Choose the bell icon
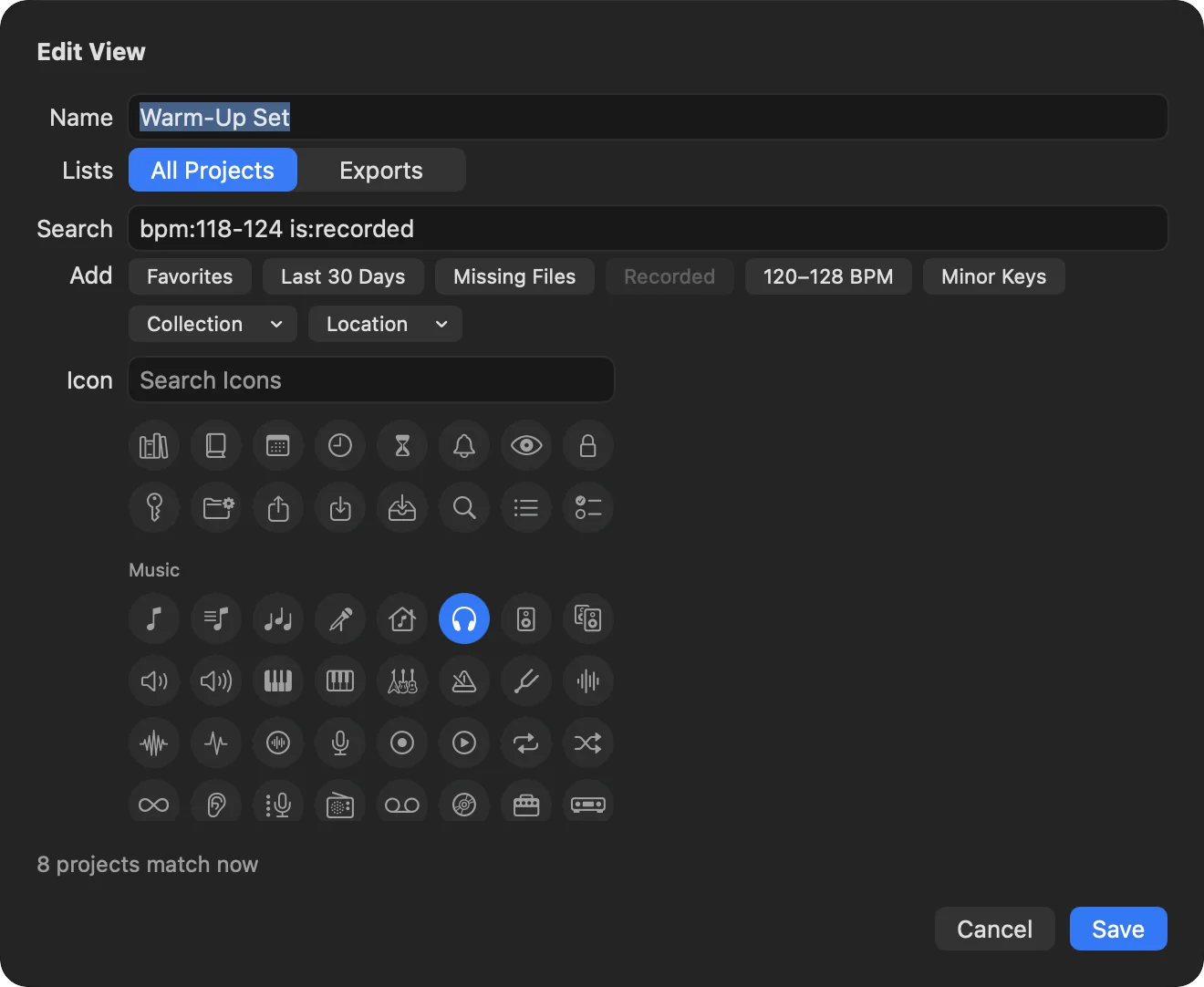The width and height of the screenshot is (1204, 987). coord(464,446)
